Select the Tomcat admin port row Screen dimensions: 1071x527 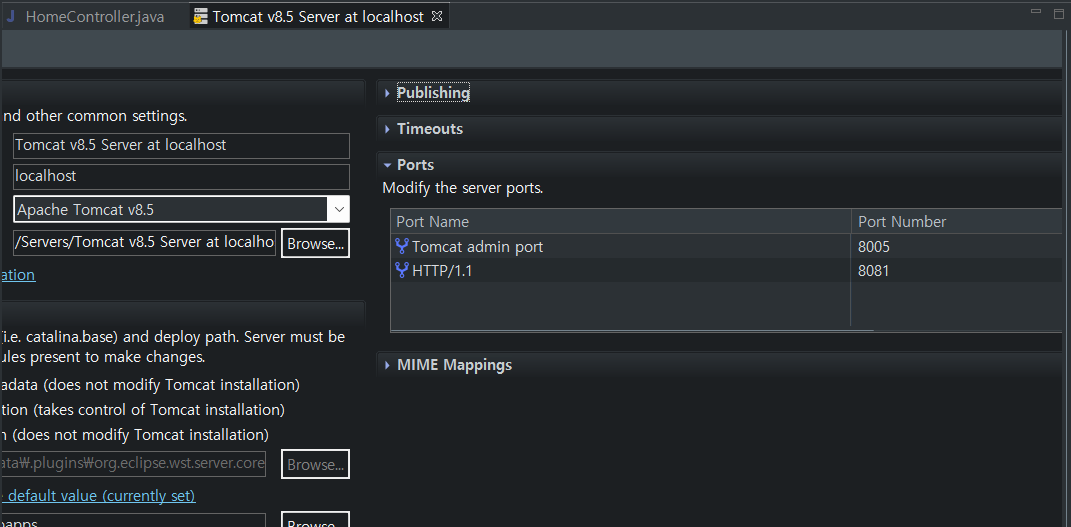(725, 246)
